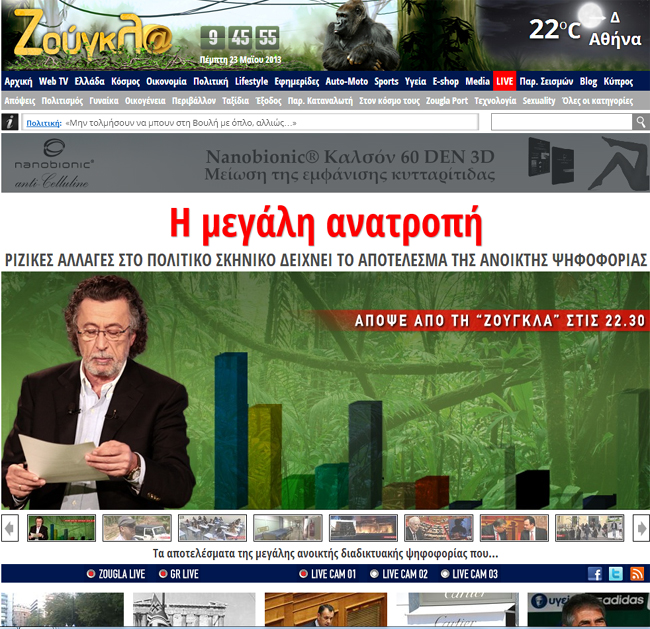The image size is (650, 629).
Task: Open the RSS feed icon
Action: [637, 574]
